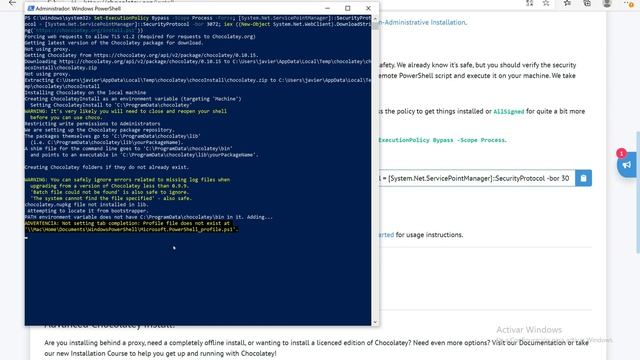The height and width of the screenshot is (360, 640).
Task: Open the Non-Administrative Installation link
Action: tap(423, 22)
